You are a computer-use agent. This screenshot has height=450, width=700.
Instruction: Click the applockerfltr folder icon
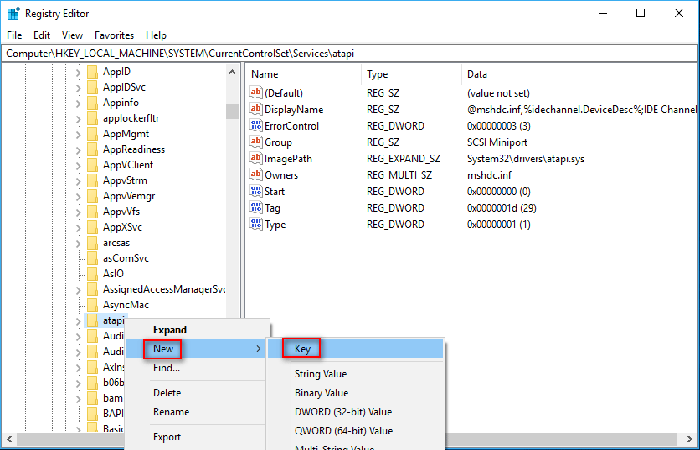(92, 118)
